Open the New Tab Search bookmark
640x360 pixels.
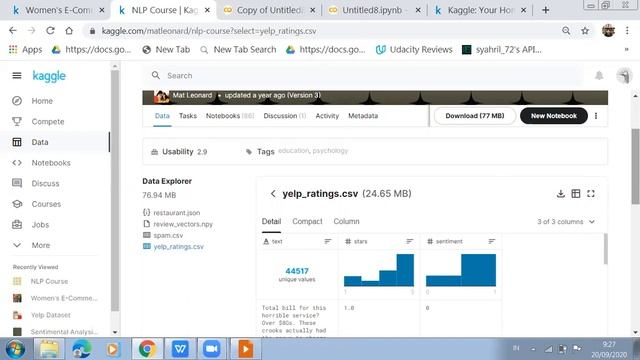point(238,50)
